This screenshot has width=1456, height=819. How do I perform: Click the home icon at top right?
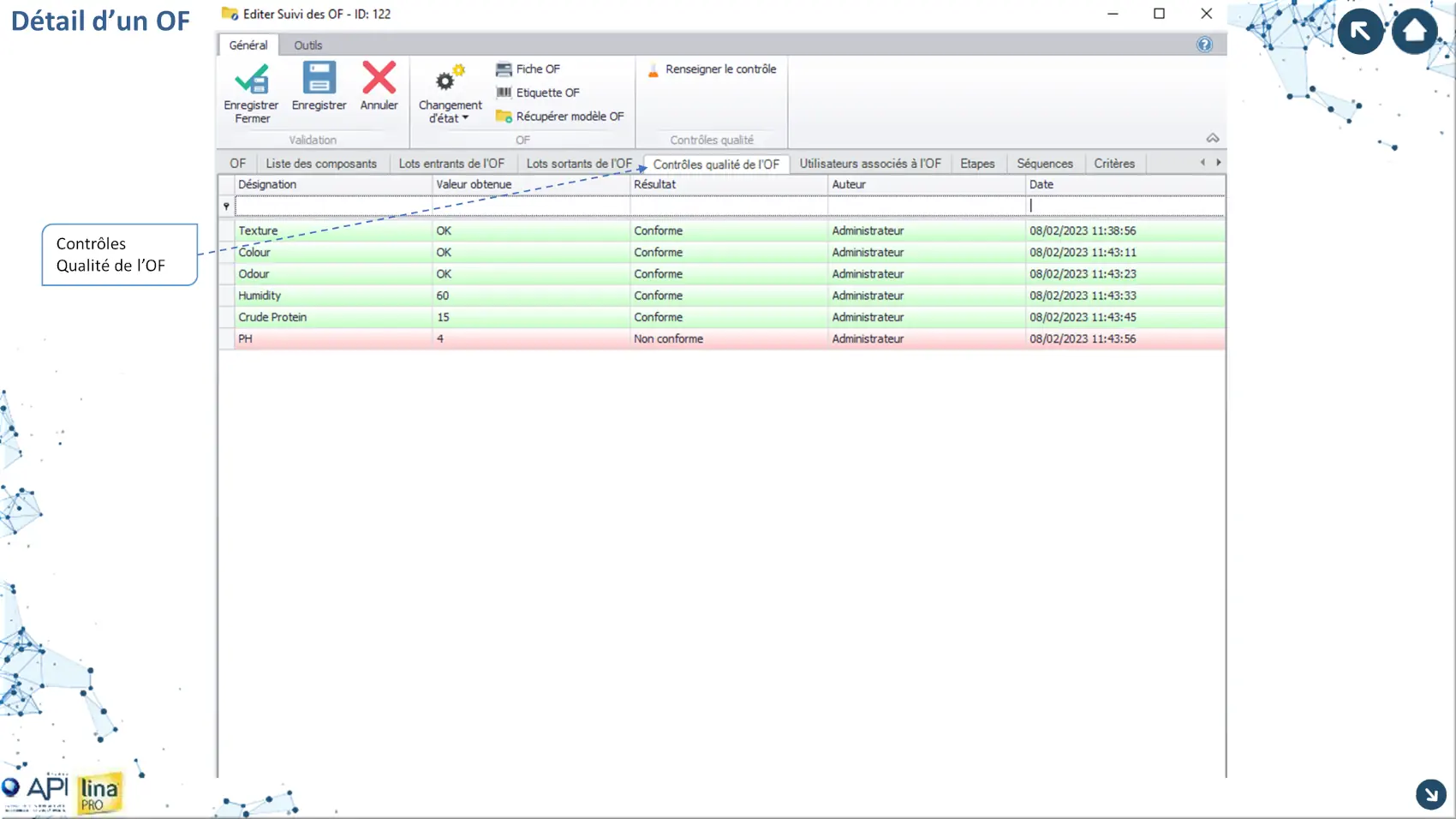click(1414, 32)
